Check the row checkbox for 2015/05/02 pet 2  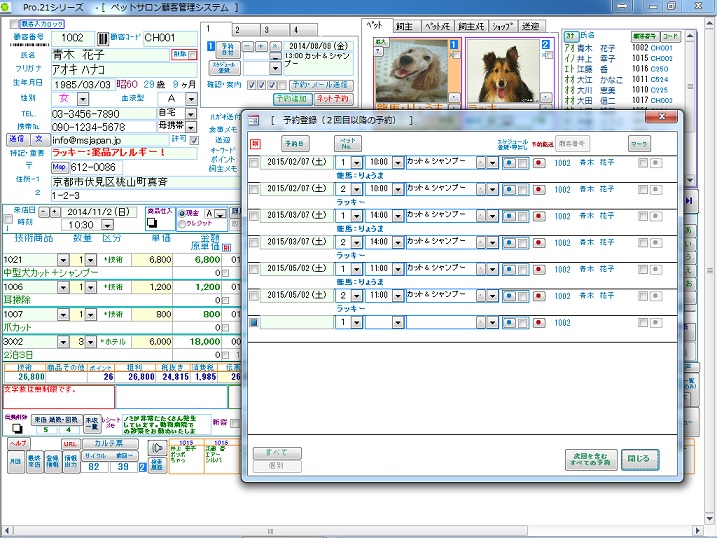tap(254, 296)
